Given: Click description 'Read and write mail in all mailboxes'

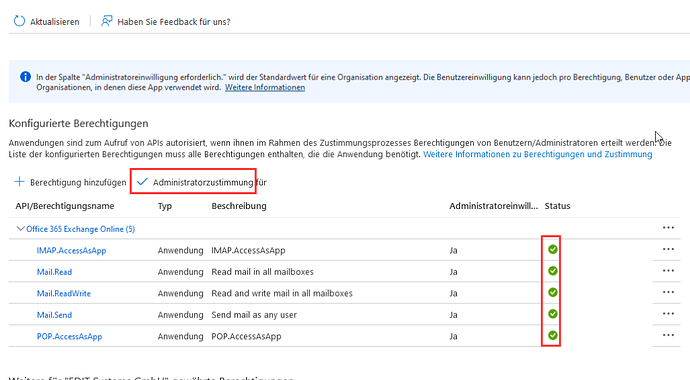Looking at the screenshot, I should point(282,294).
